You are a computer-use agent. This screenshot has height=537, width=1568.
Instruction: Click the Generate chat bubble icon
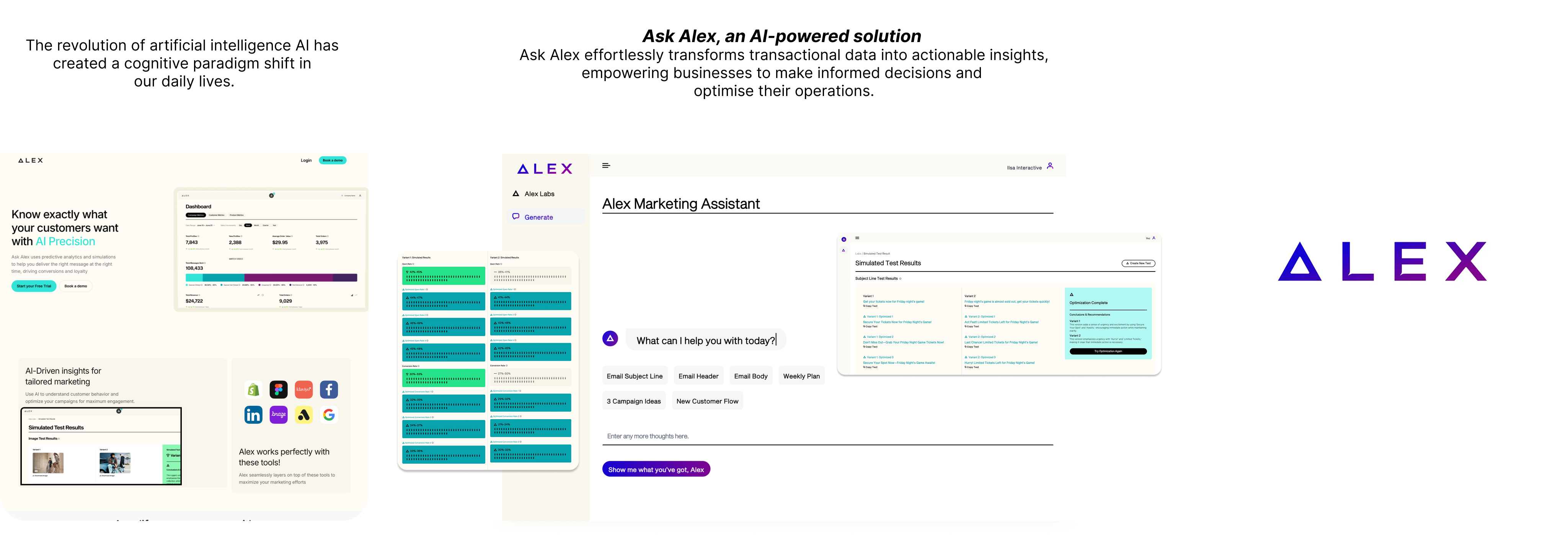[x=516, y=216]
